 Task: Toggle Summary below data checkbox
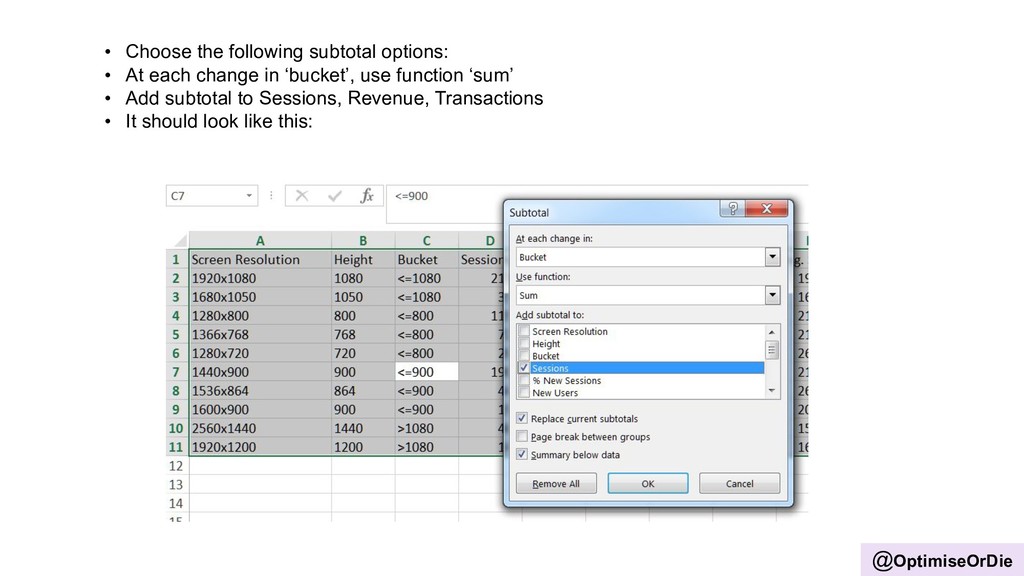[522, 454]
